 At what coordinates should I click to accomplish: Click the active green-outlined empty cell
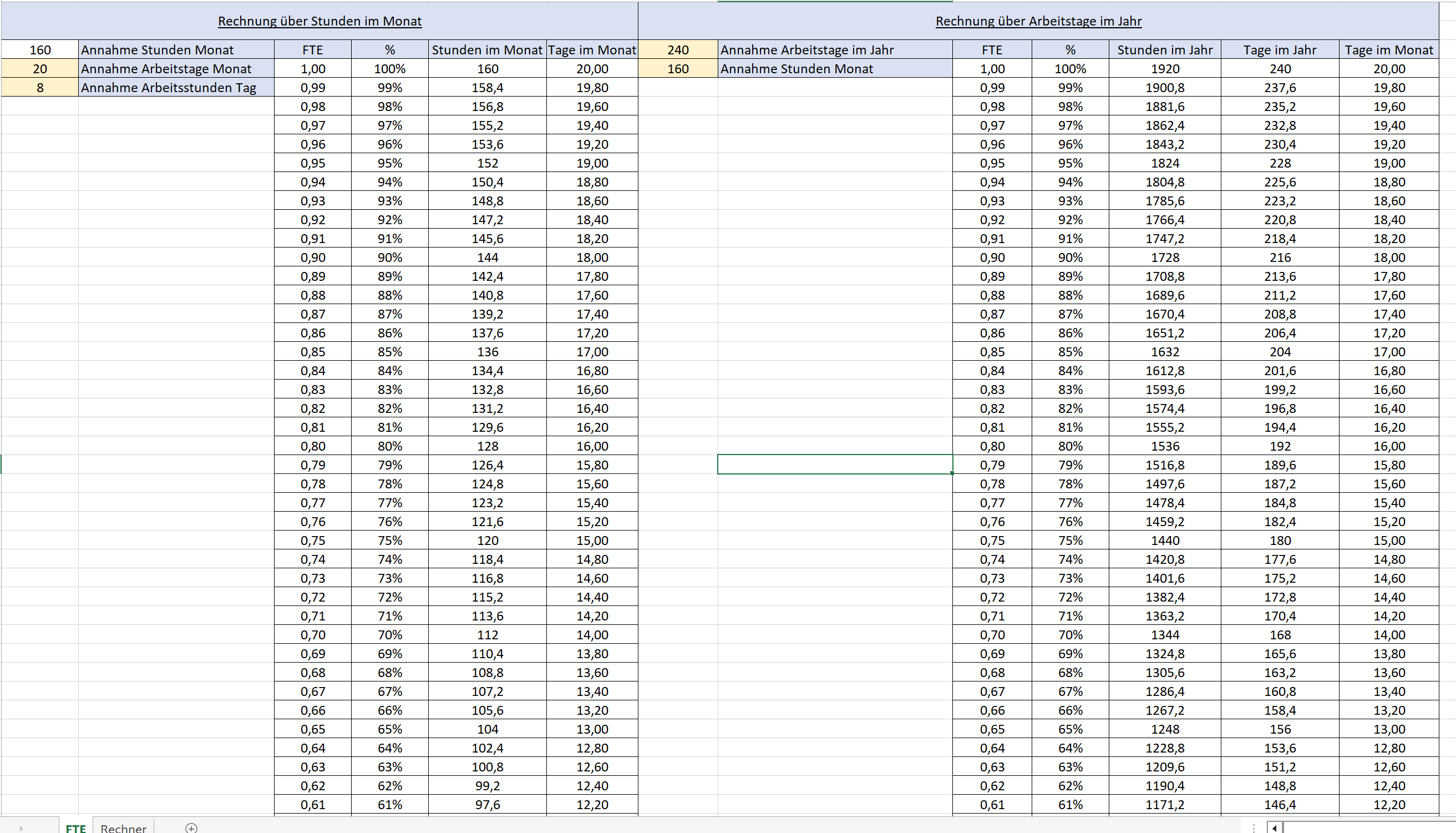(x=835, y=465)
